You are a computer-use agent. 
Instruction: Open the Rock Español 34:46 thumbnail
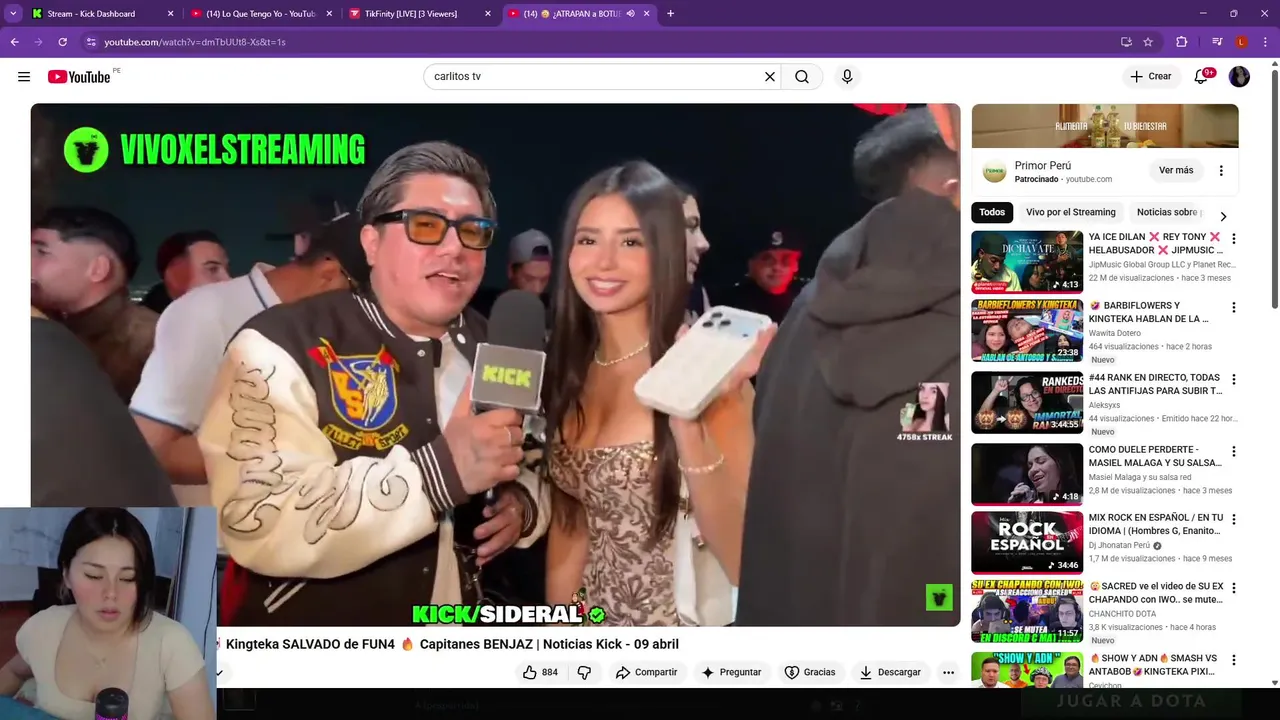pos(1027,542)
